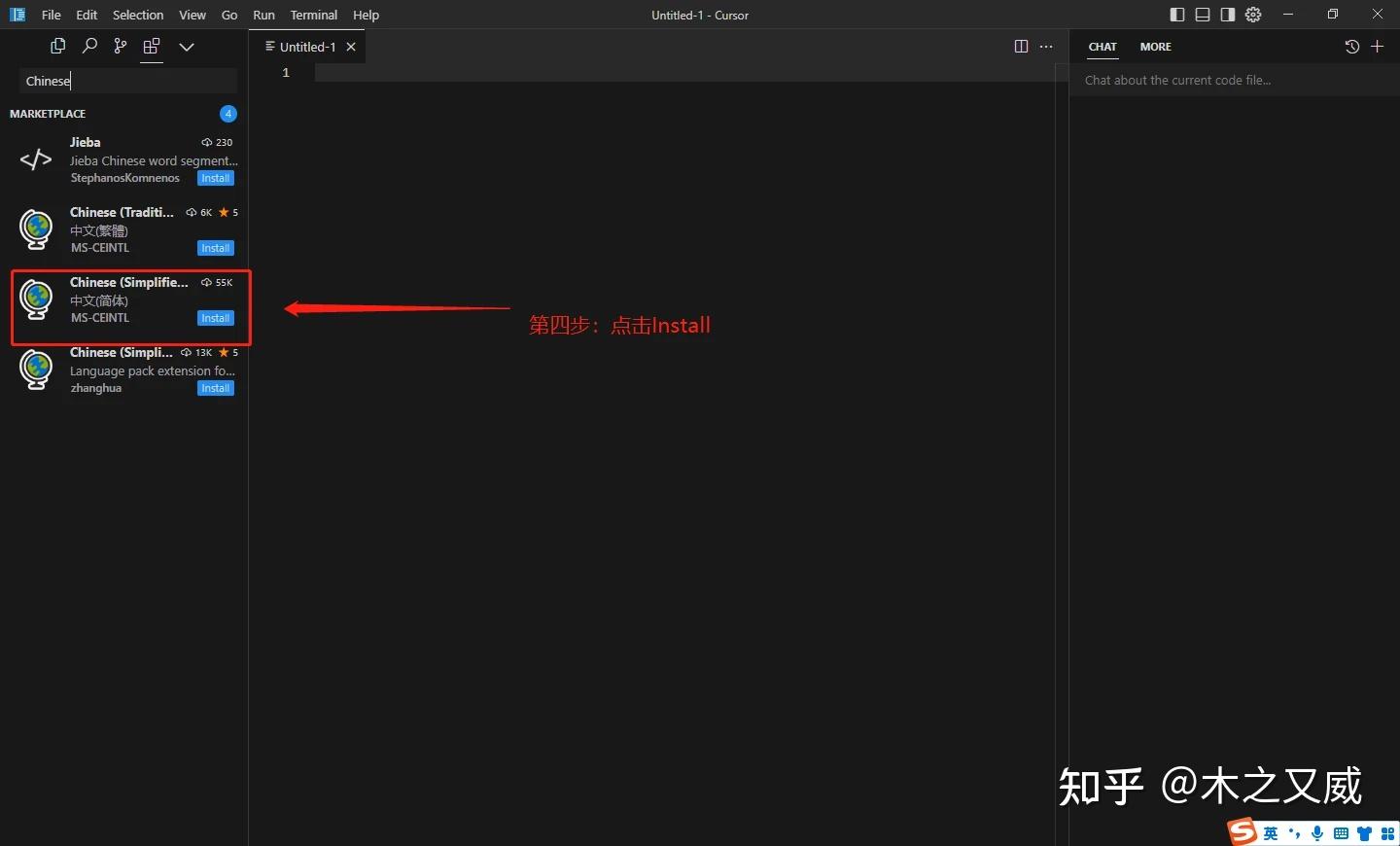Switch to the MORE tab
The width and height of the screenshot is (1400, 846).
point(1156,47)
